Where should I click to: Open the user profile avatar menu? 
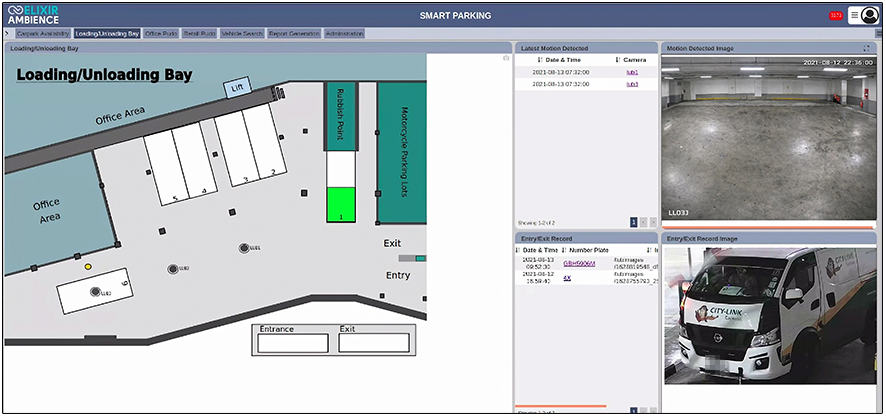(870, 15)
